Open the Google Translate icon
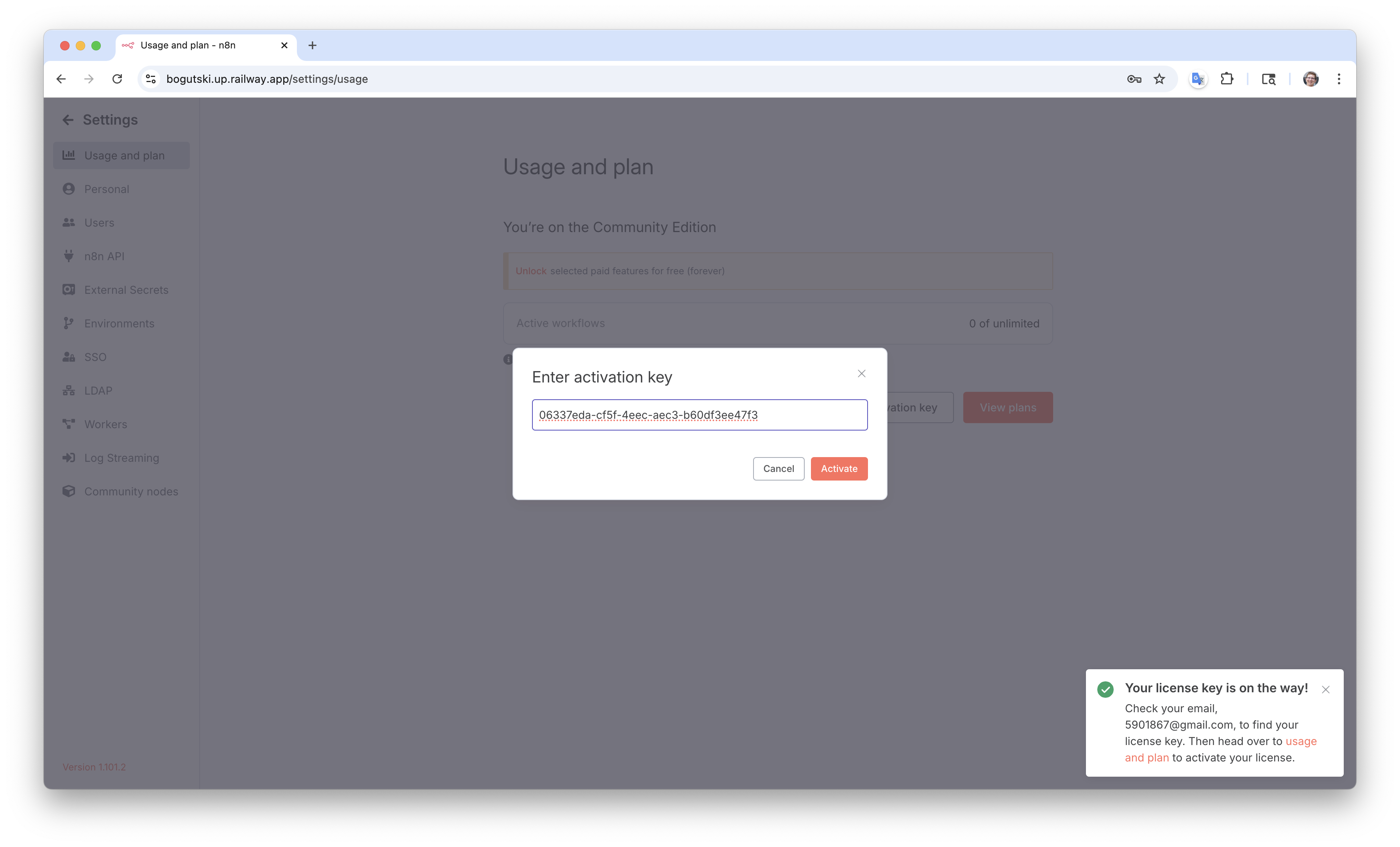The width and height of the screenshot is (1400, 847). pyautogui.click(x=1198, y=79)
